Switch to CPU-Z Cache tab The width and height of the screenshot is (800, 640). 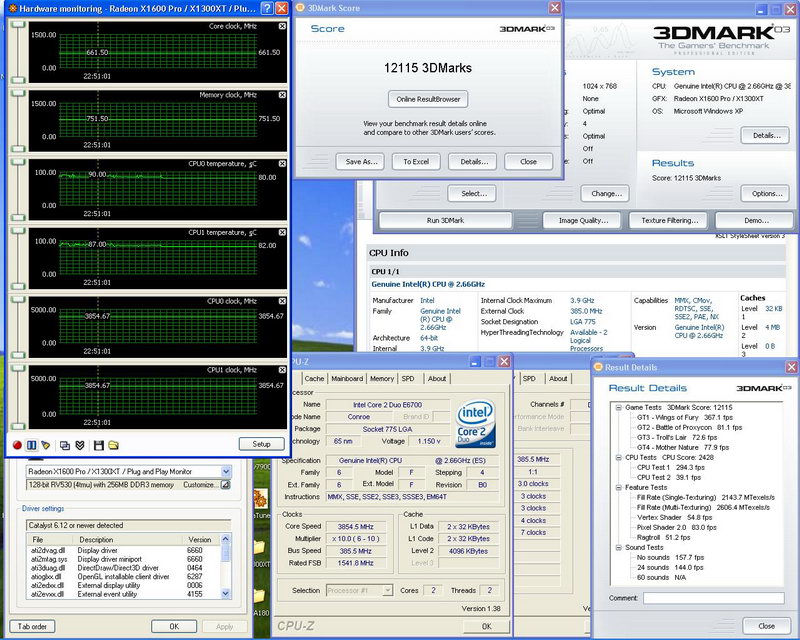click(x=314, y=379)
